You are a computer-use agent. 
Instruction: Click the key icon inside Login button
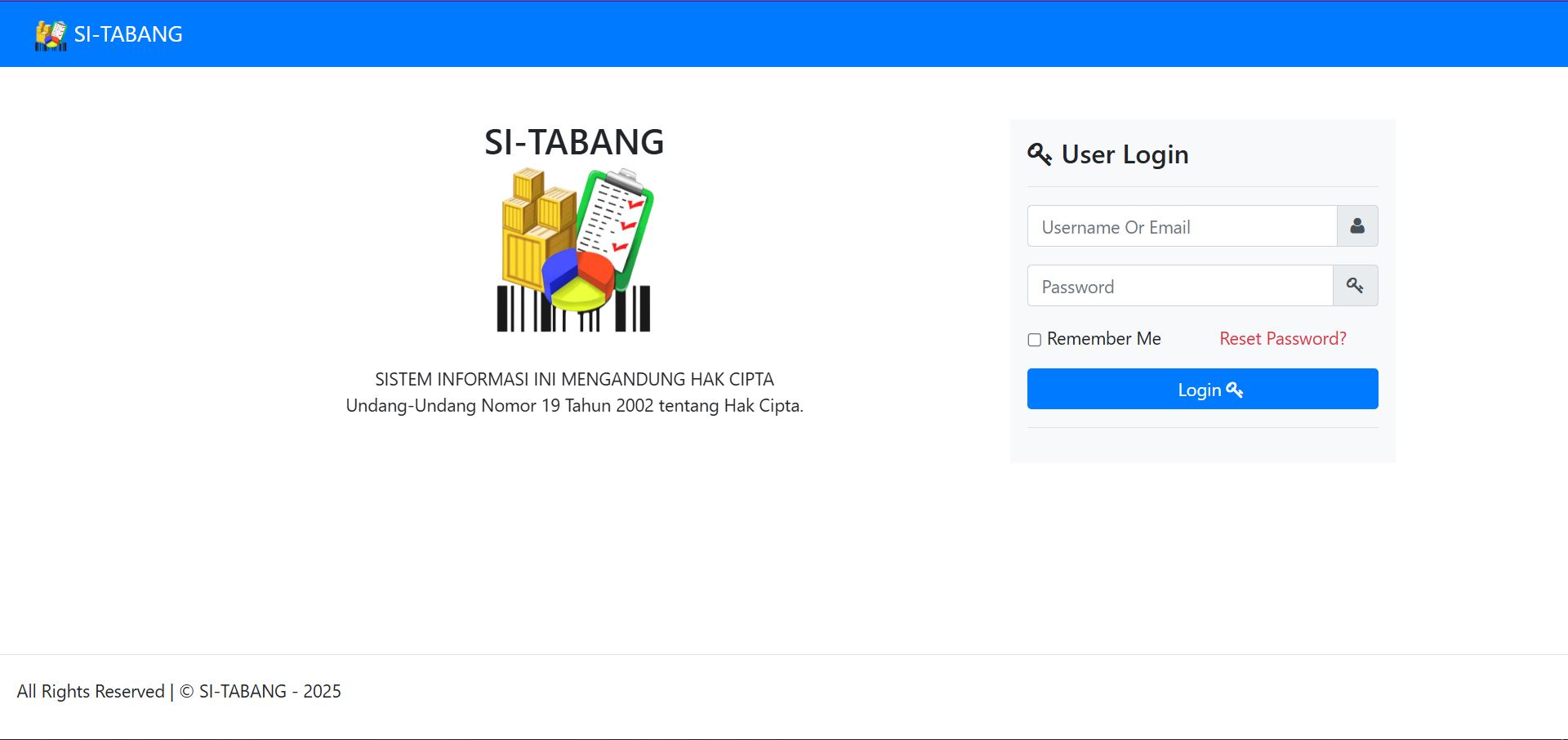coord(1235,390)
